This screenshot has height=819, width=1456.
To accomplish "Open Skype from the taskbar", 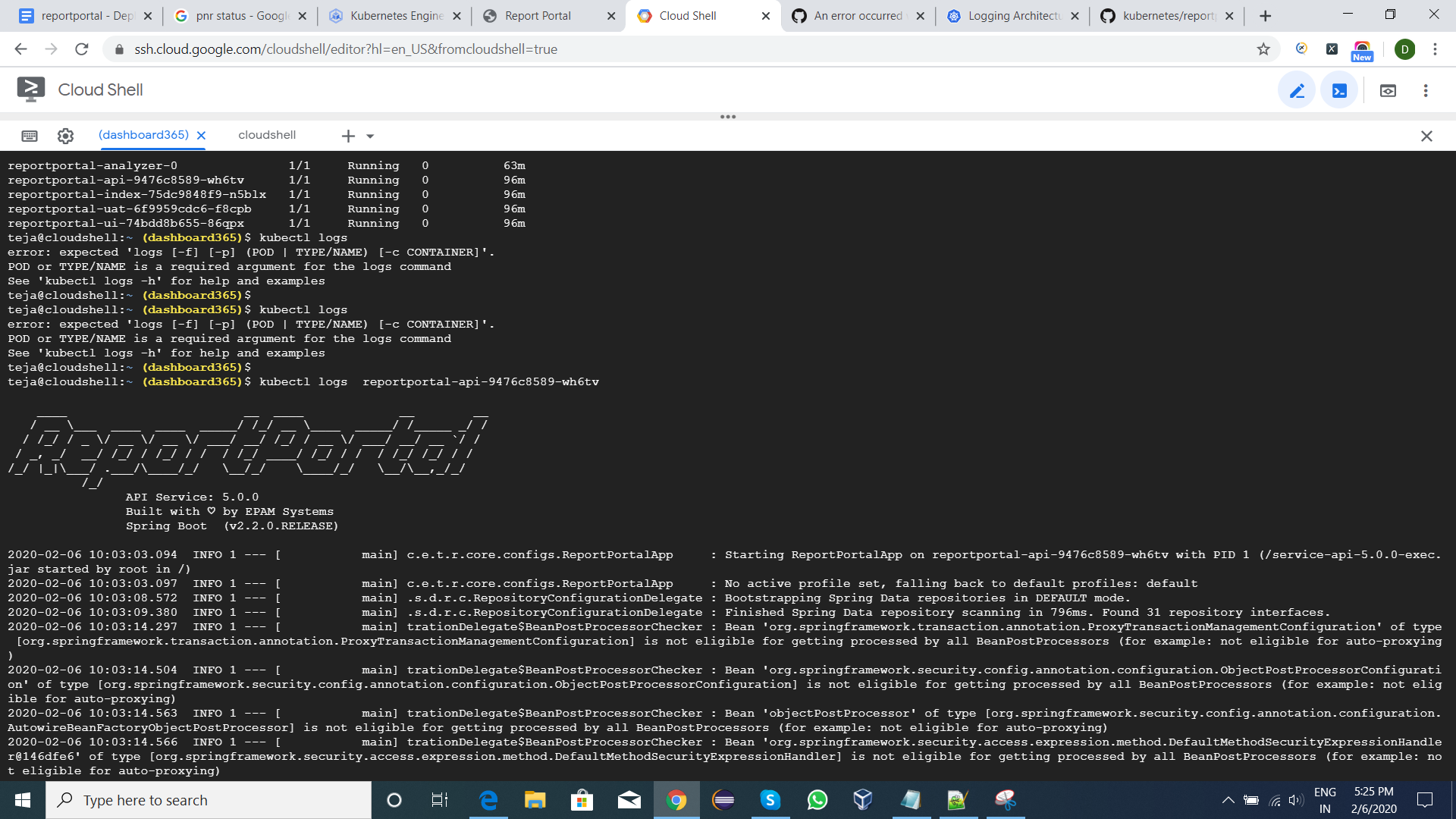I will click(770, 800).
